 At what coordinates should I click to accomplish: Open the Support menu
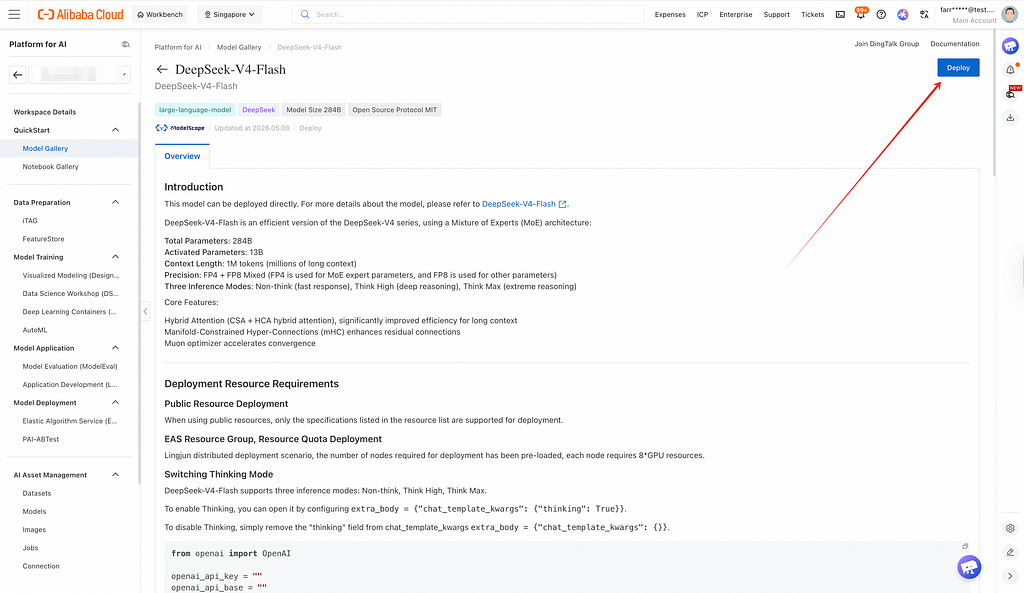click(776, 14)
